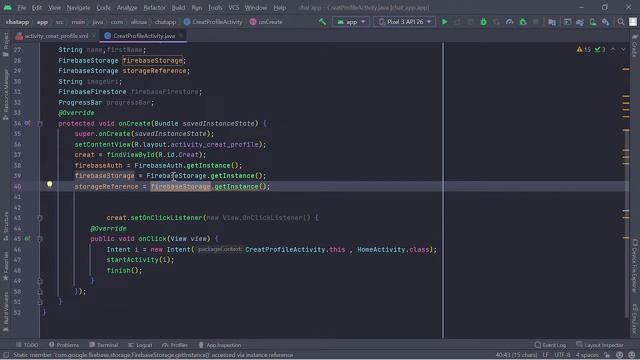Open the AVD Manager icon
Image resolution: width=640 pixels, height=360 pixels.
point(593,22)
